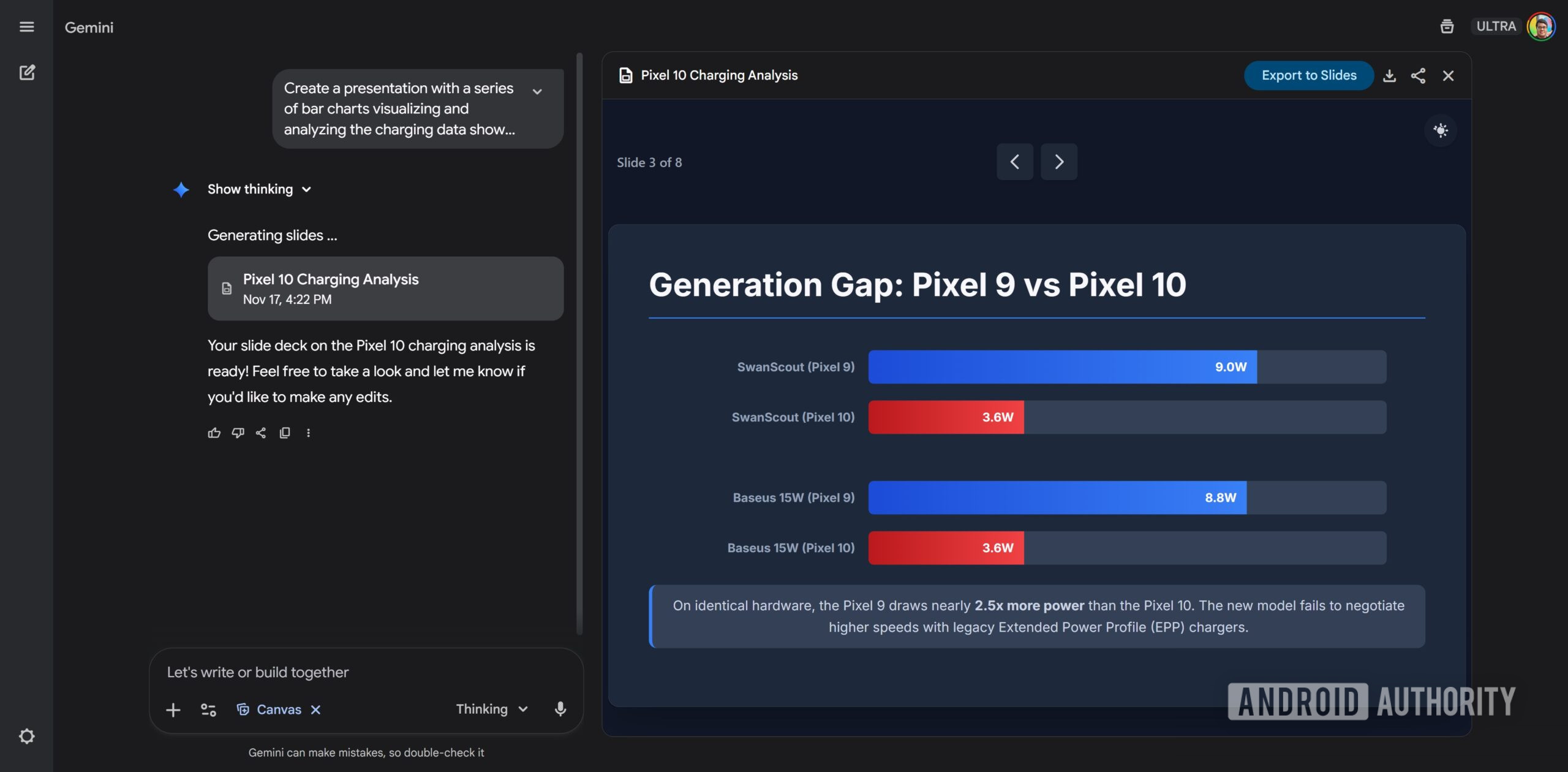Viewport: 1568px width, 772px height.
Task: Open the Thinking model dropdown
Action: pyautogui.click(x=491, y=709)
